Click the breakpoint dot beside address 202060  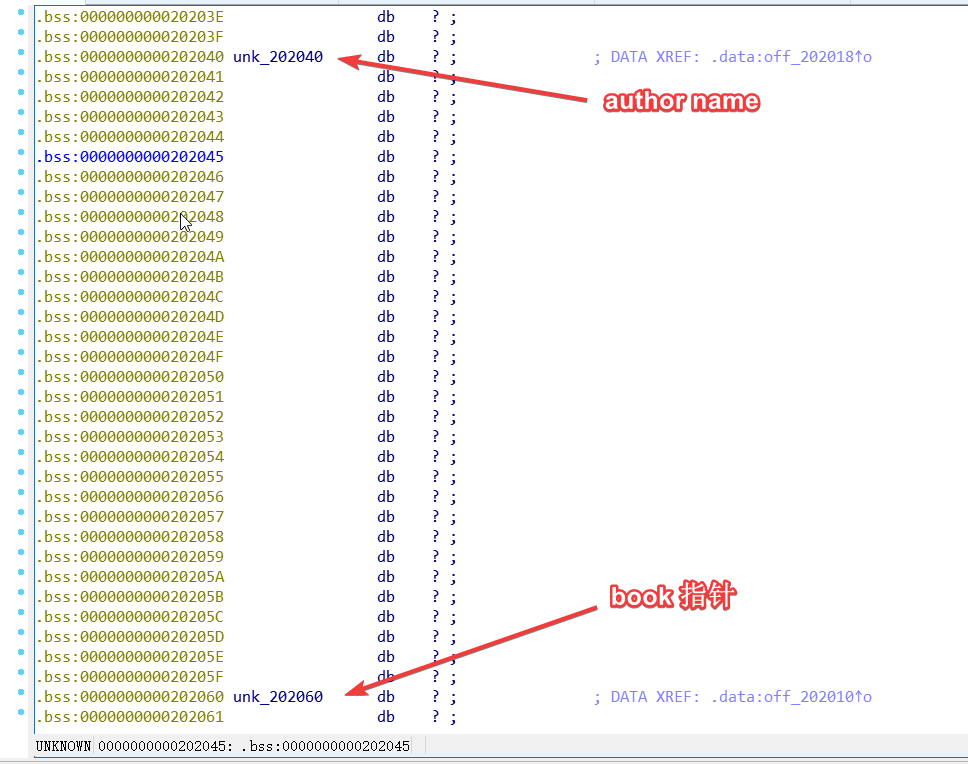pyautogui.click(x=21, y=695)
